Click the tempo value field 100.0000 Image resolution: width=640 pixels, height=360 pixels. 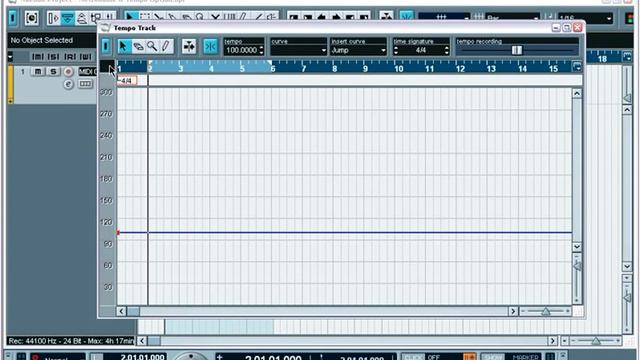[241, 51]
